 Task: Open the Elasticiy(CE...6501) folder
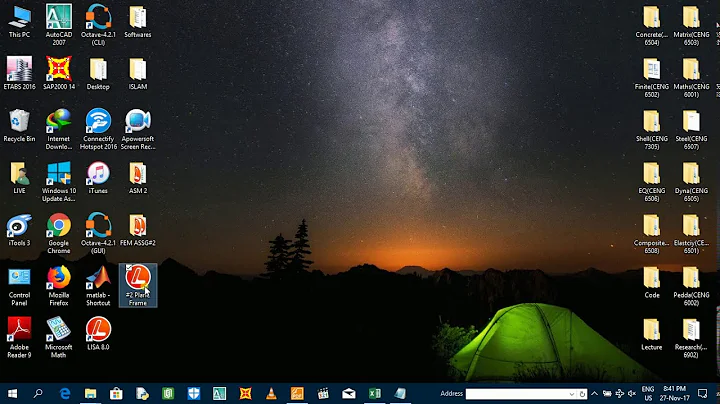pos(691,234)
